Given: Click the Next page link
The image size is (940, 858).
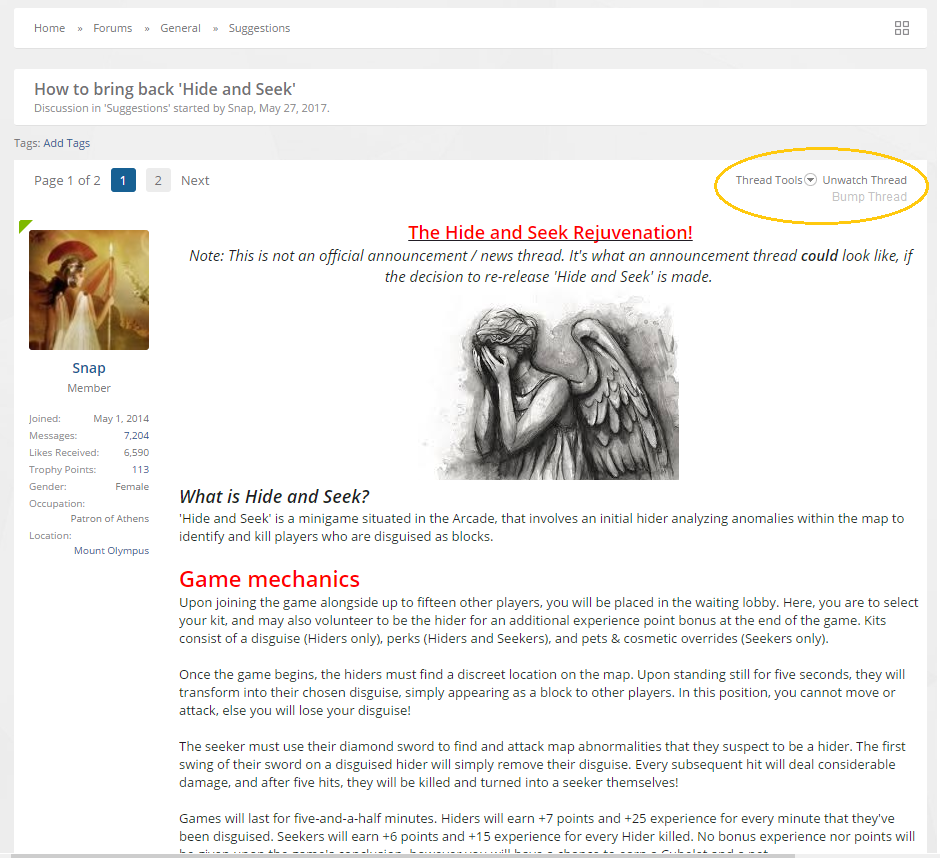Looking at the screenshot, I should pyautogui.click(x=195, y=180).
